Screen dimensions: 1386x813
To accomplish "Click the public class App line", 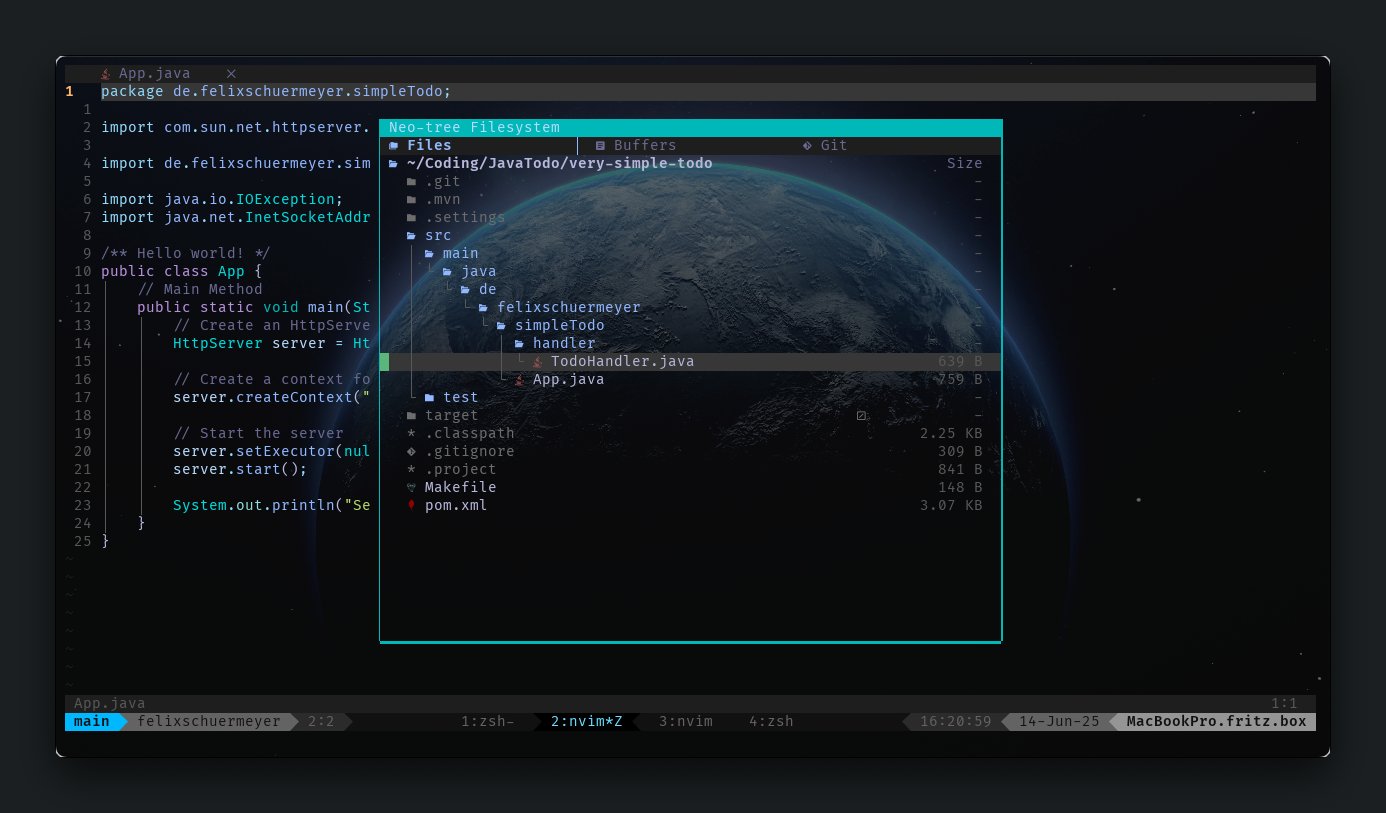I will coord(182,271).
